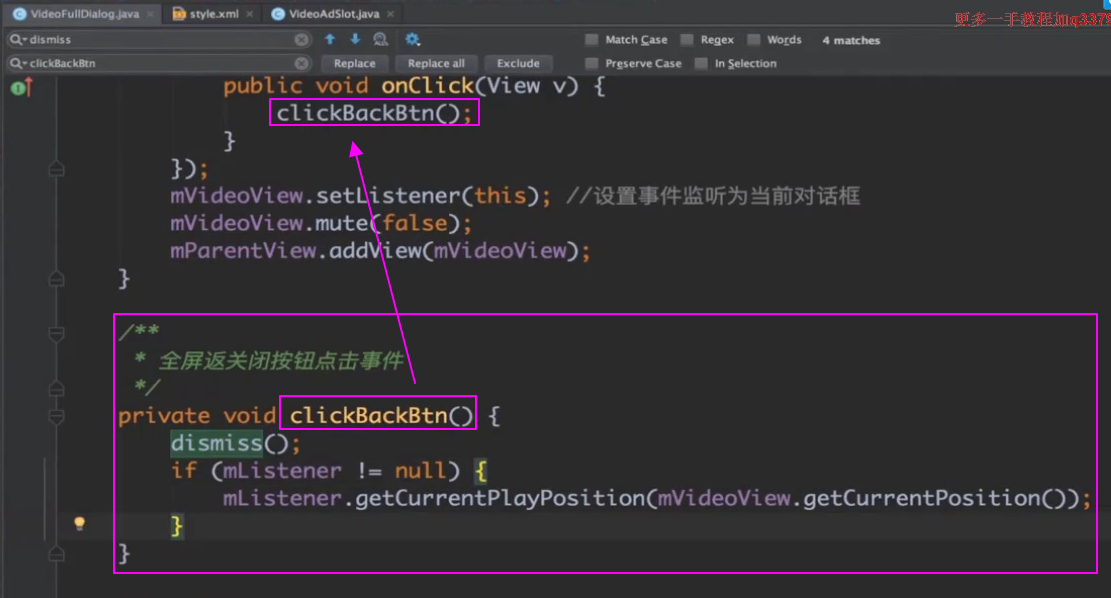Enable the In Selection checkbox
1111x598 pixels.
pyautogui.click(x=701, y=64)
